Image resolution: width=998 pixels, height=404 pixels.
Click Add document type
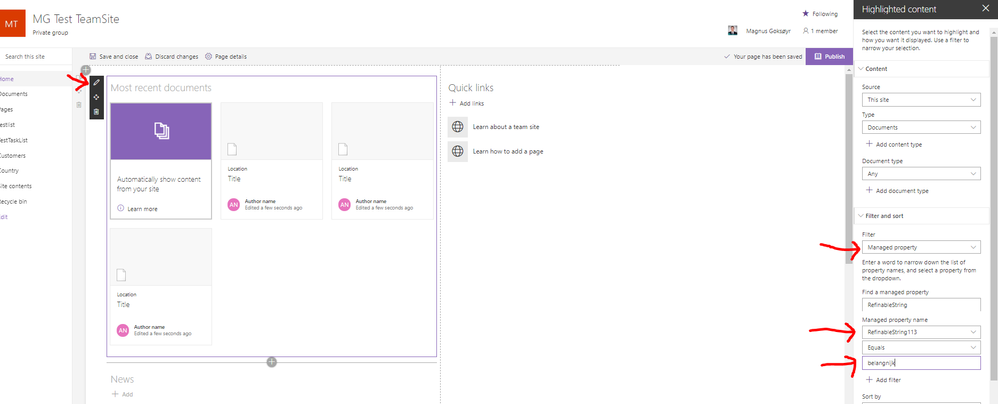[x=897, y=190]
